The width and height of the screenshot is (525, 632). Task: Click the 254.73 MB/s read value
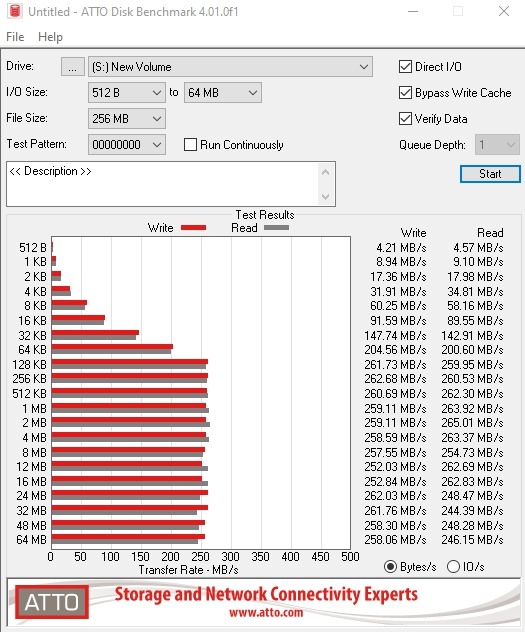[472, 452]
